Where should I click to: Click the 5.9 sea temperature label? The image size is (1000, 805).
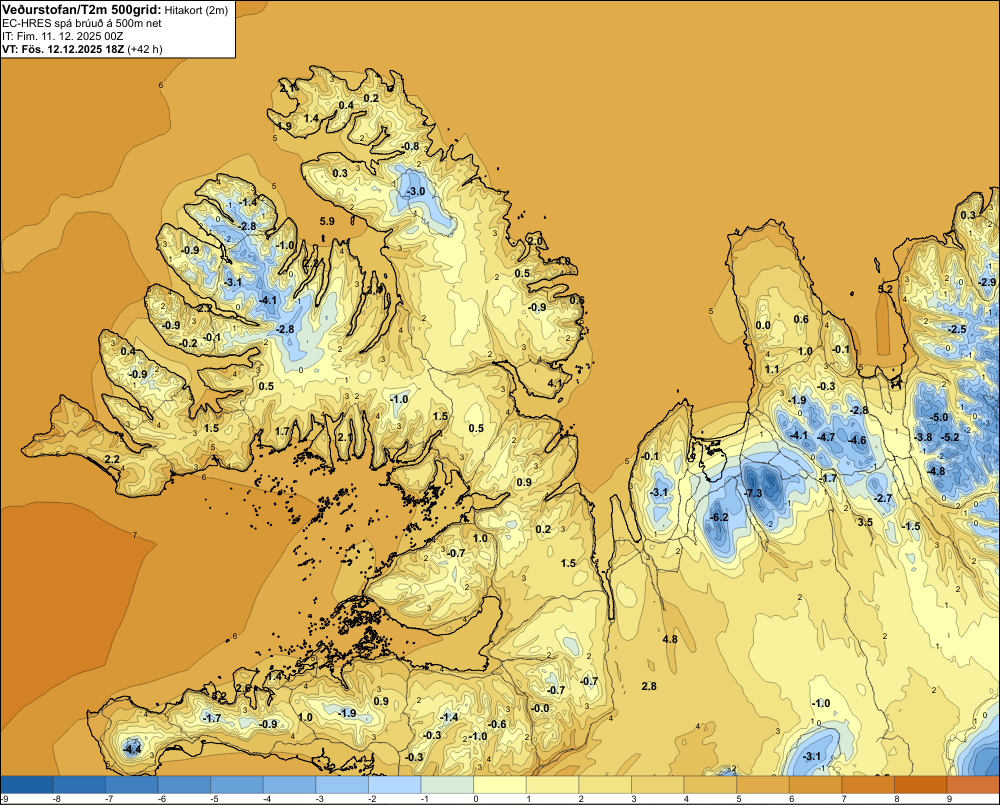[x=327, y=221]
